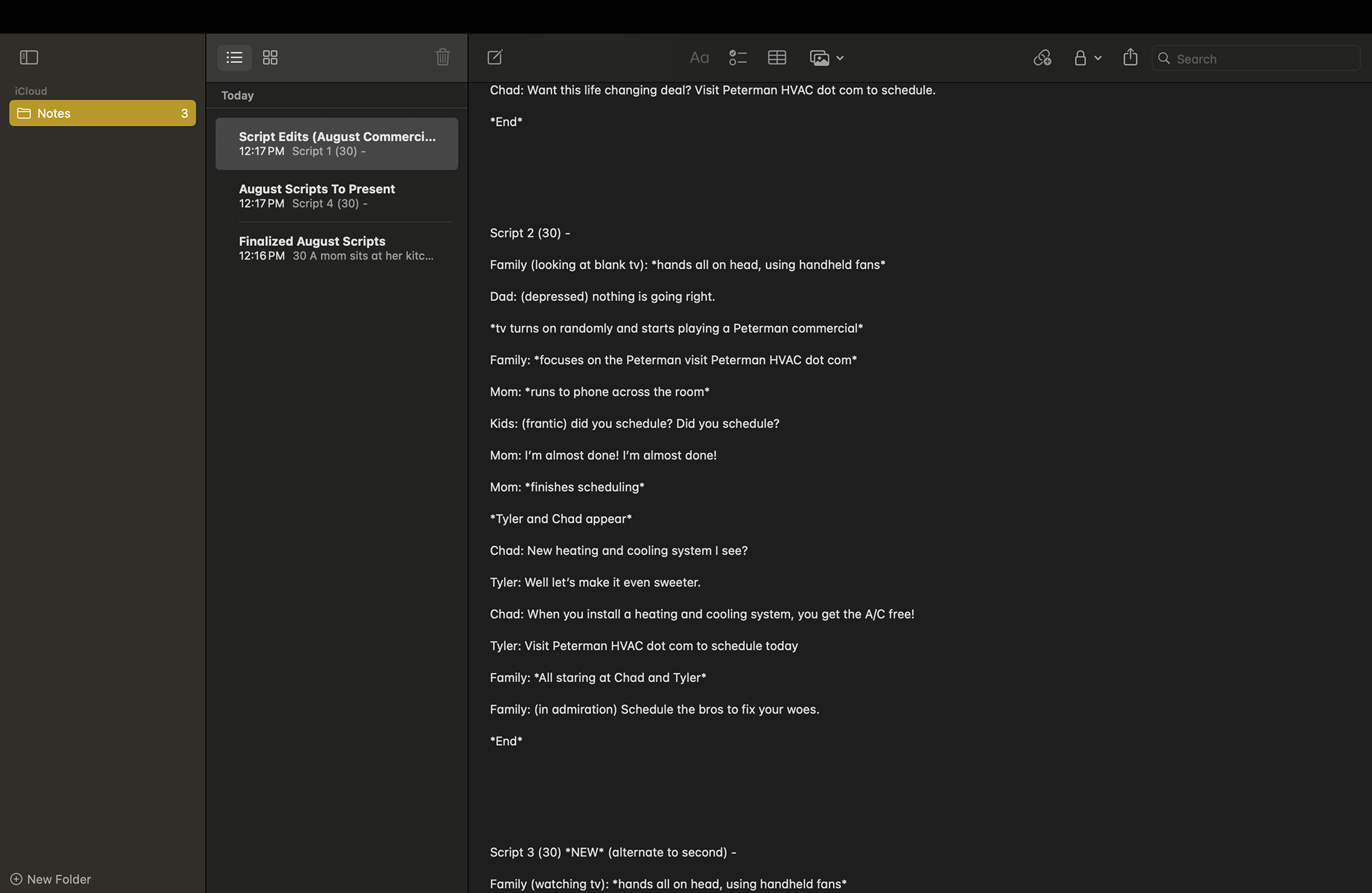Click the '*End*' line after Script 2

[x=506, y=741]
